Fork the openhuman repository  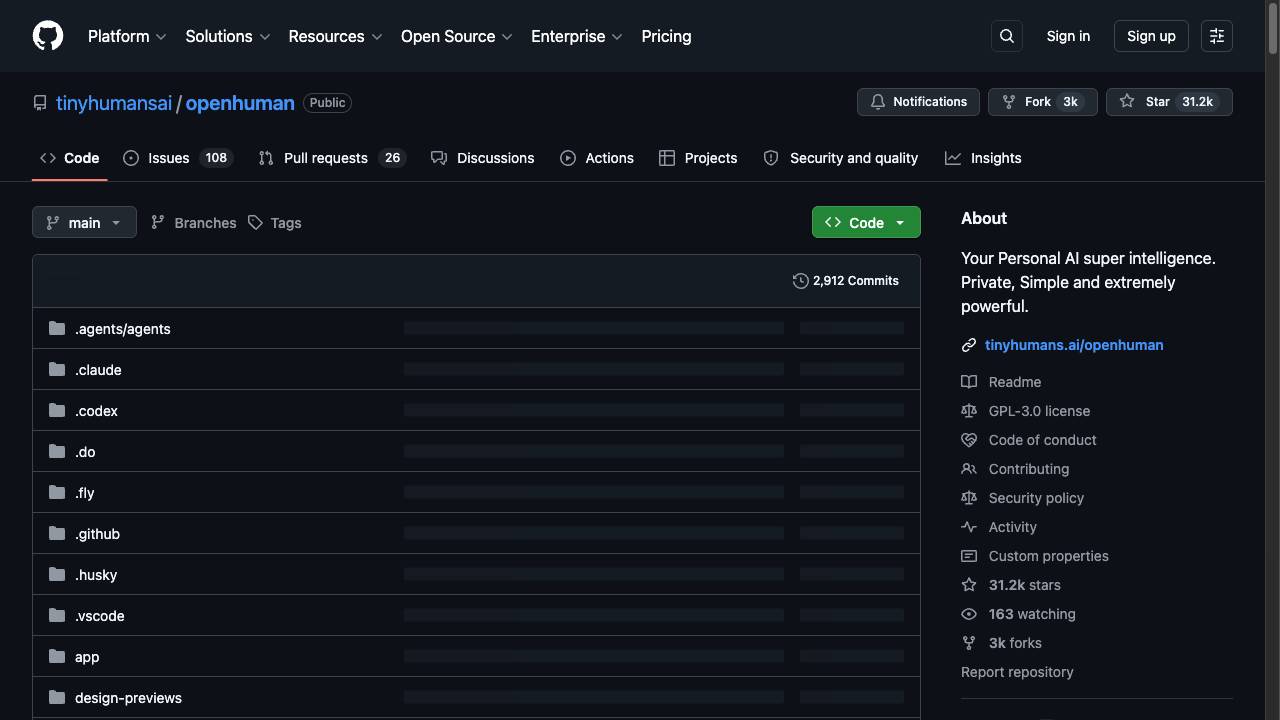click(x=1043, y=102)
